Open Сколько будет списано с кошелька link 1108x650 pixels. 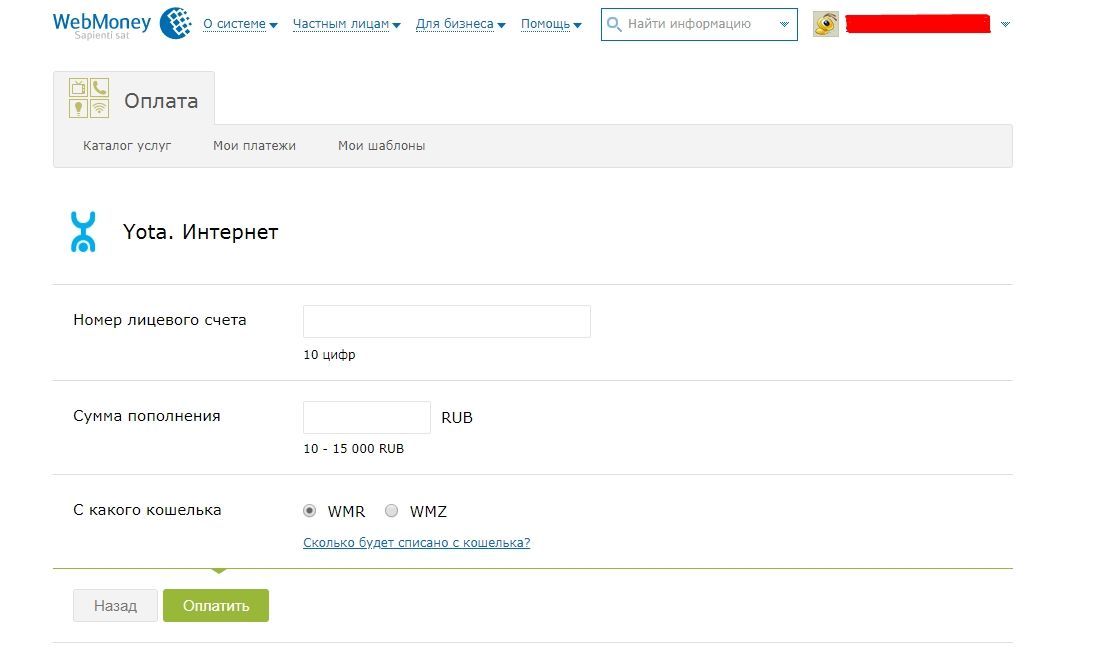(416, 543)
